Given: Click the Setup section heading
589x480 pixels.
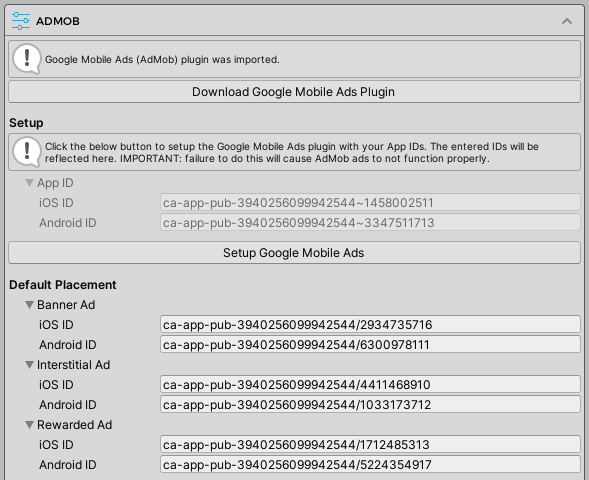Looking at the screenshot, I should coord(26,123).
